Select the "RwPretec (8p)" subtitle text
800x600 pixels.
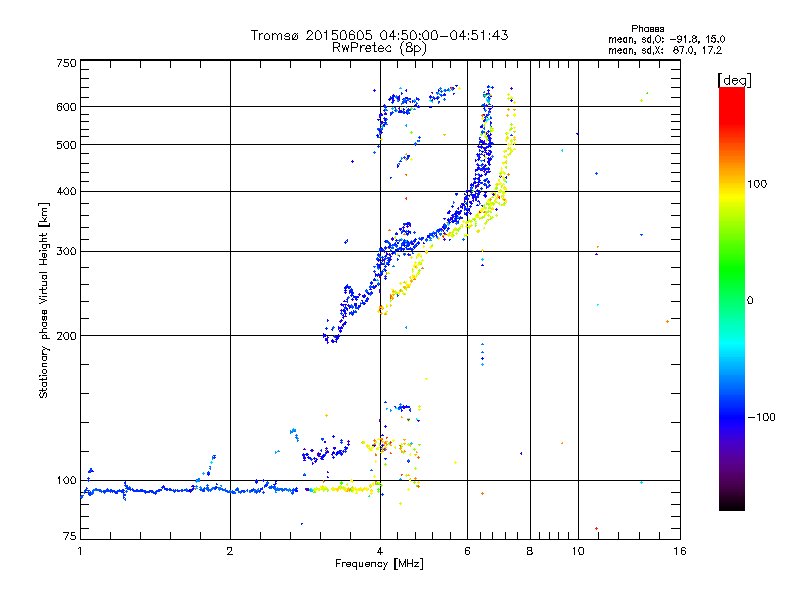[379, 48]
